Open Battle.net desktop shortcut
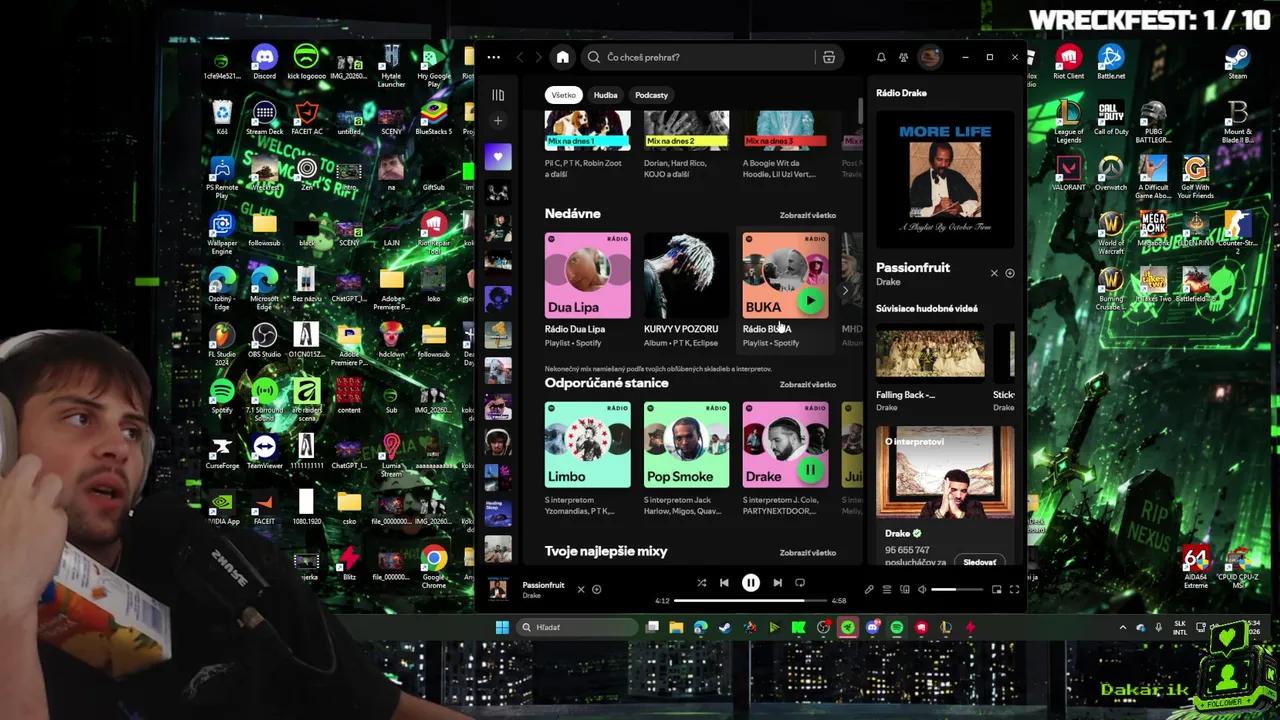The height and width of the screenshot is (720, 1280). tap(1111, 61)
